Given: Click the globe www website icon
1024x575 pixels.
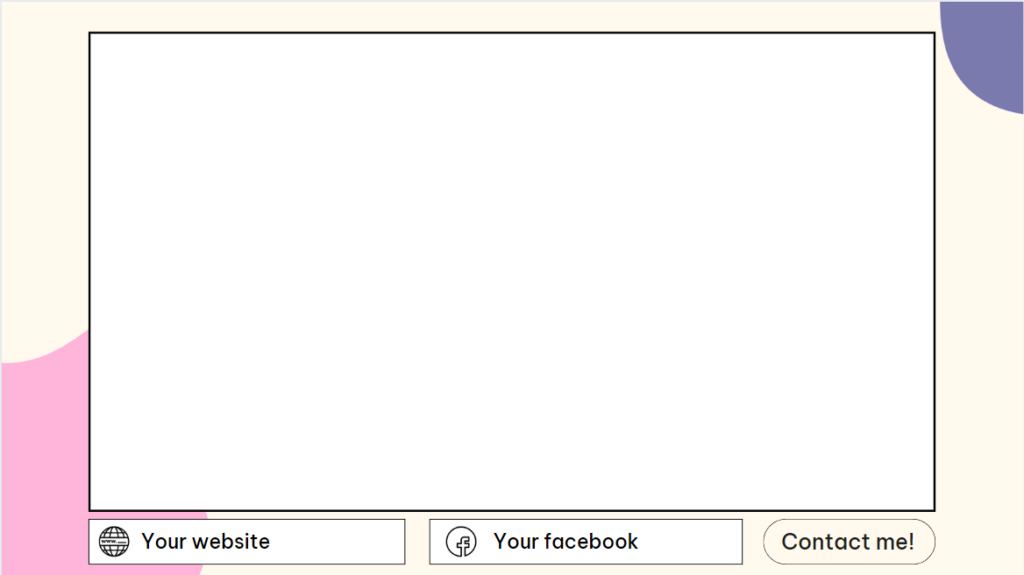Looking at the screenshot, I should coord(114,542).
